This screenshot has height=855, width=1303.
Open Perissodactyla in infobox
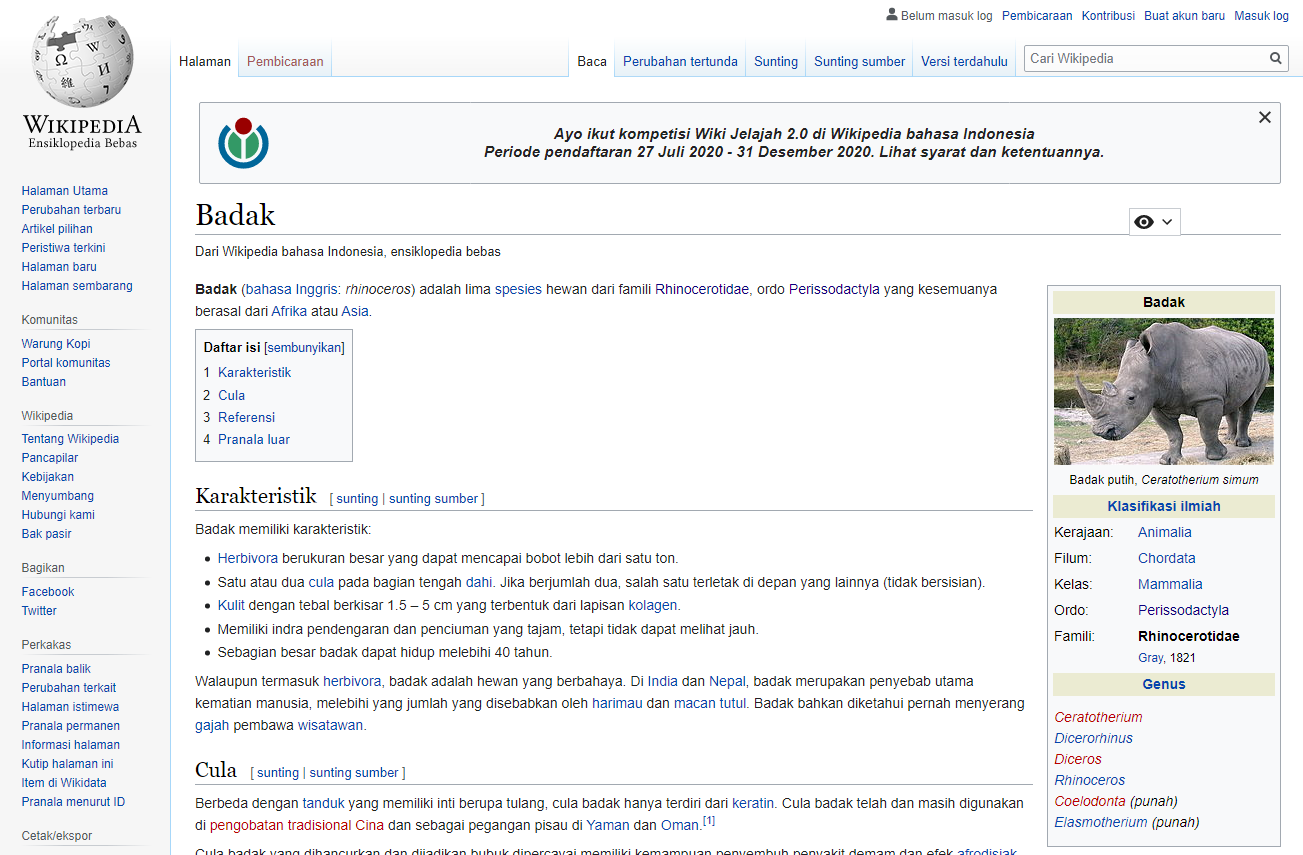(x=1184, y=611)
